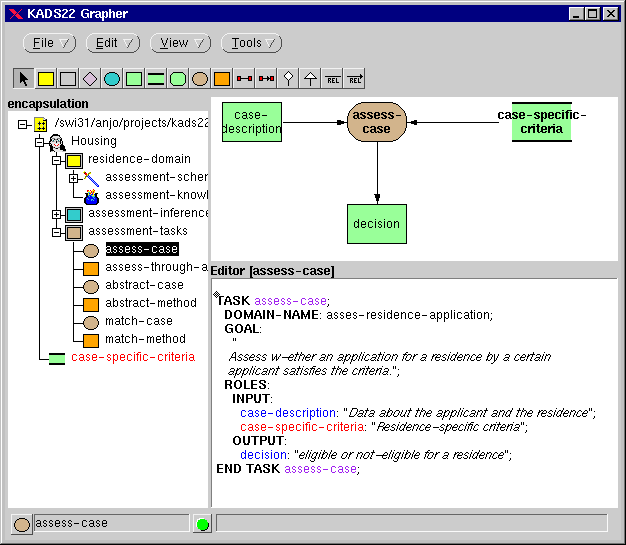Choose the lavender diamond shape tool
Viewport: 626px width, 545px height.
pyautogui.click(x=90, y=78)
